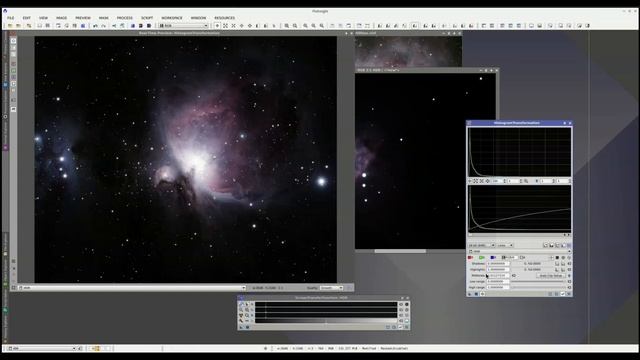
Task: Open the IMAGE menu
Action: coord(61,18)
